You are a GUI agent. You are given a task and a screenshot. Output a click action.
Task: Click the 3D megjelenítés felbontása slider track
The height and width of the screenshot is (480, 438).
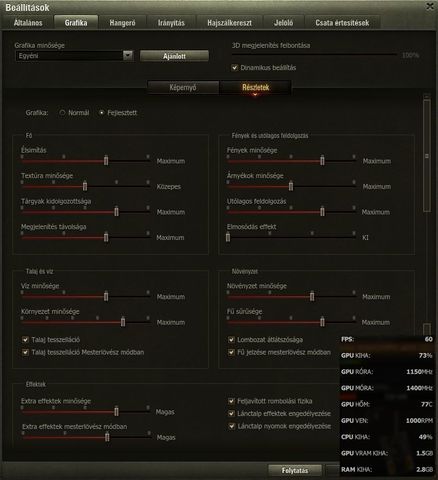[314, 54]
